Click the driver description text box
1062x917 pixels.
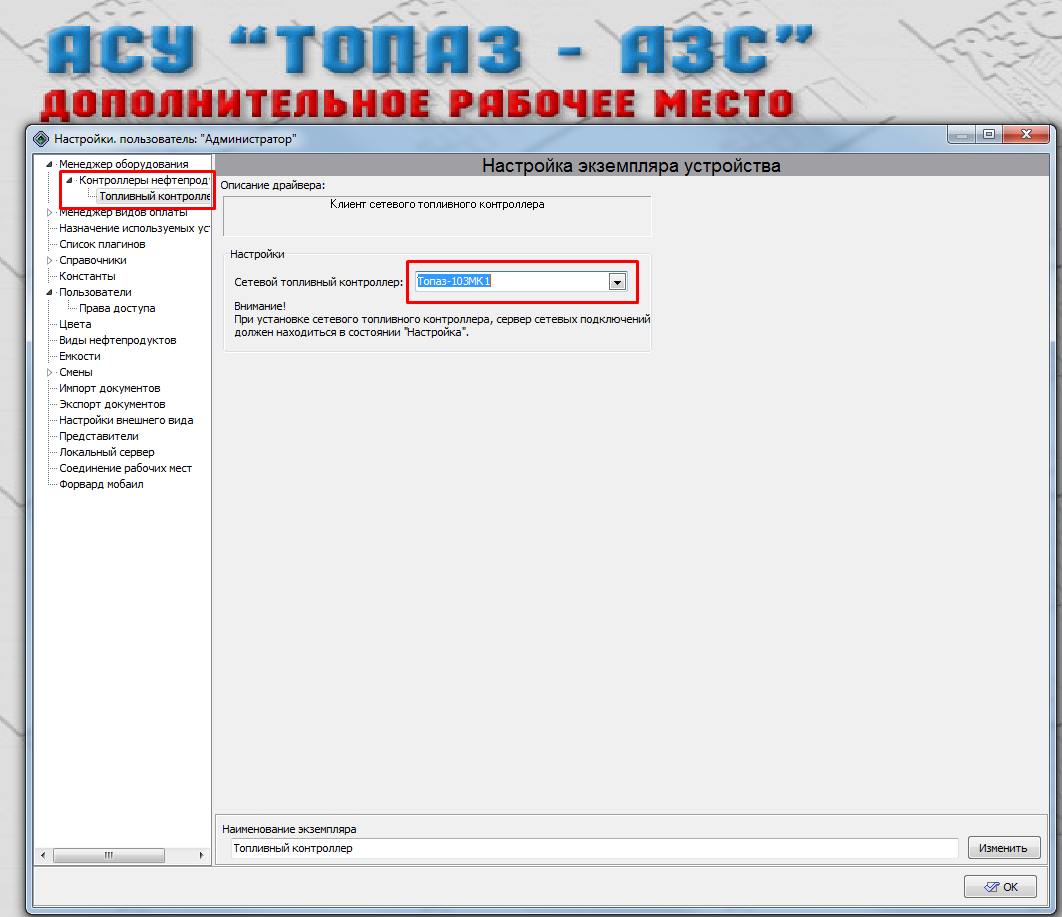(437, 216)
